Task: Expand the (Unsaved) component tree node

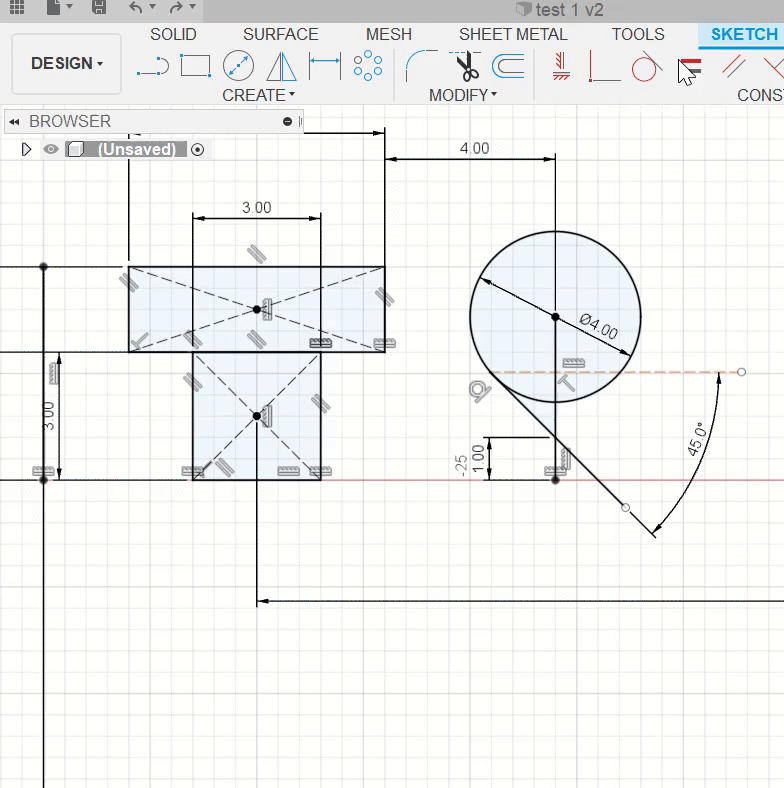Action: [26, 149]
